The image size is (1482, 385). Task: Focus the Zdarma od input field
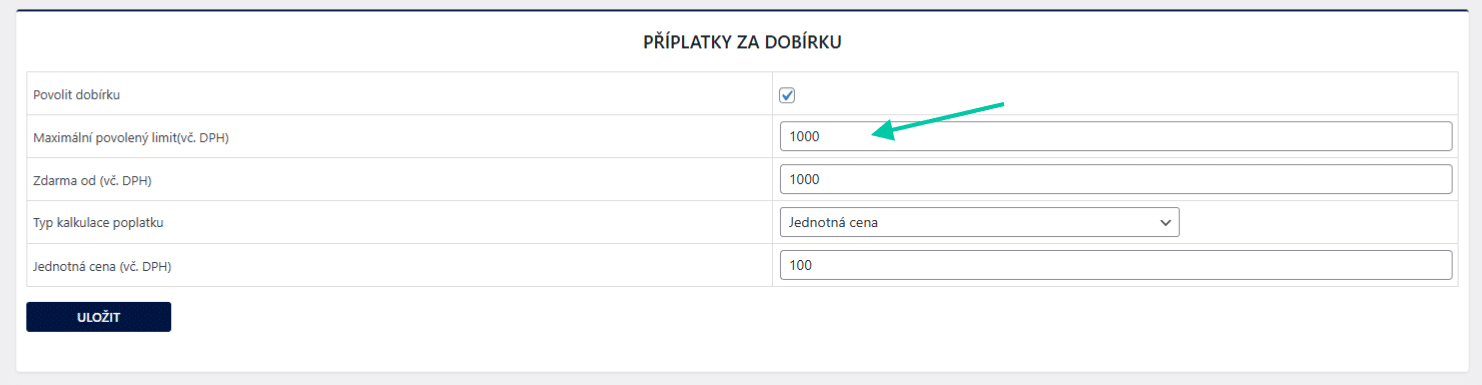click(x=1115, y=180)
